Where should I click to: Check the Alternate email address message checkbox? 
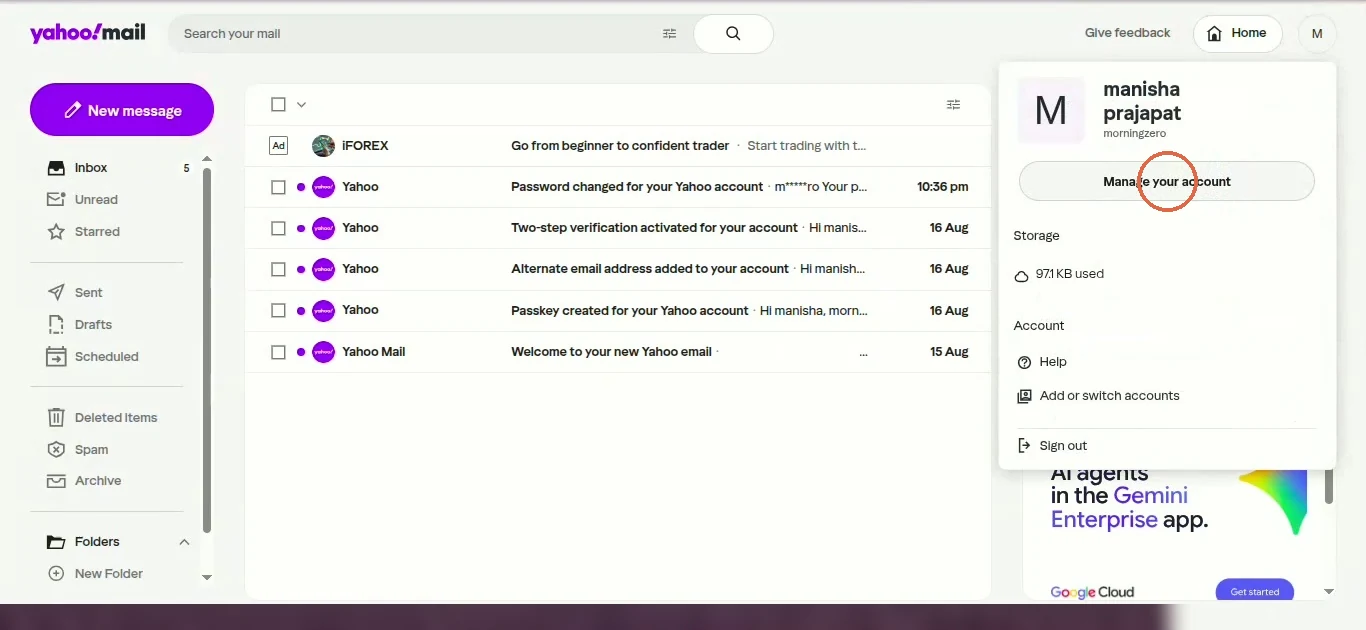click(278, 269)
